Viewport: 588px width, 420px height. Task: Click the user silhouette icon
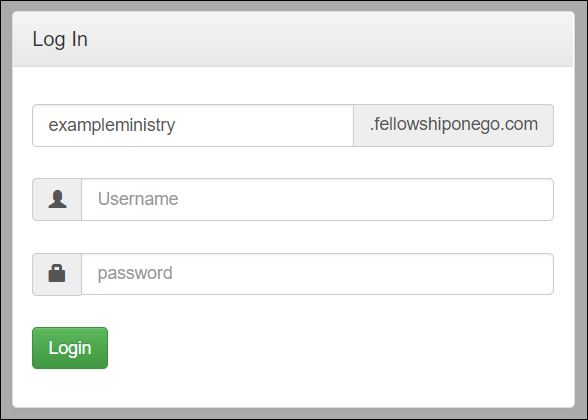57,199
